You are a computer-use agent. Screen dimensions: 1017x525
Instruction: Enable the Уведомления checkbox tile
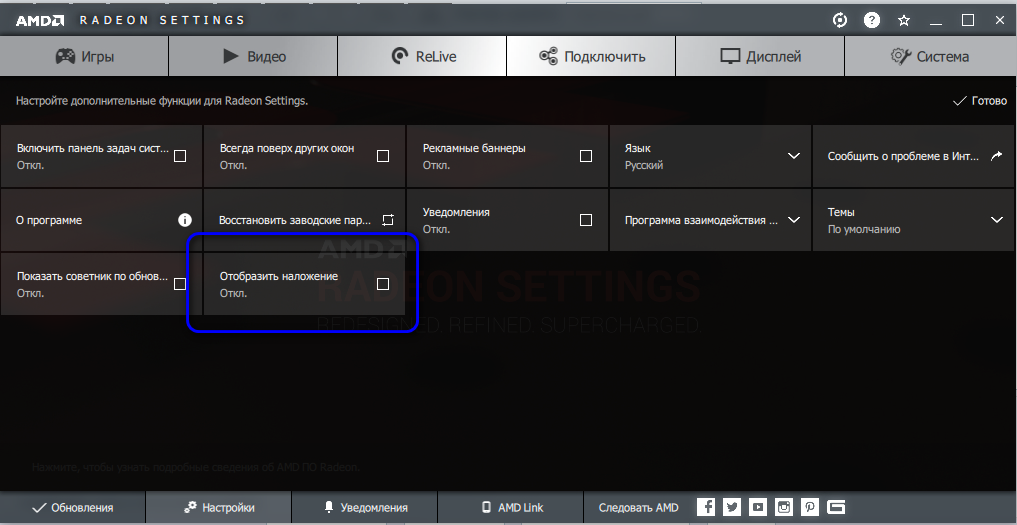coord(586,220)
